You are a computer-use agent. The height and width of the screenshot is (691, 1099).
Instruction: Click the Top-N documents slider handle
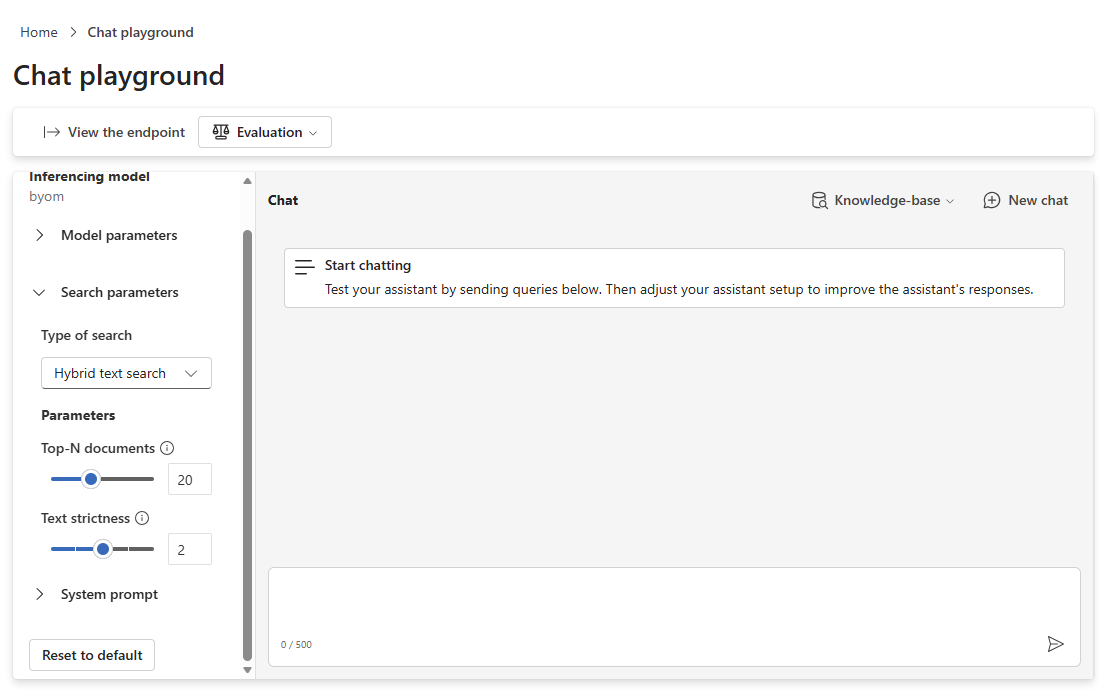90,479
